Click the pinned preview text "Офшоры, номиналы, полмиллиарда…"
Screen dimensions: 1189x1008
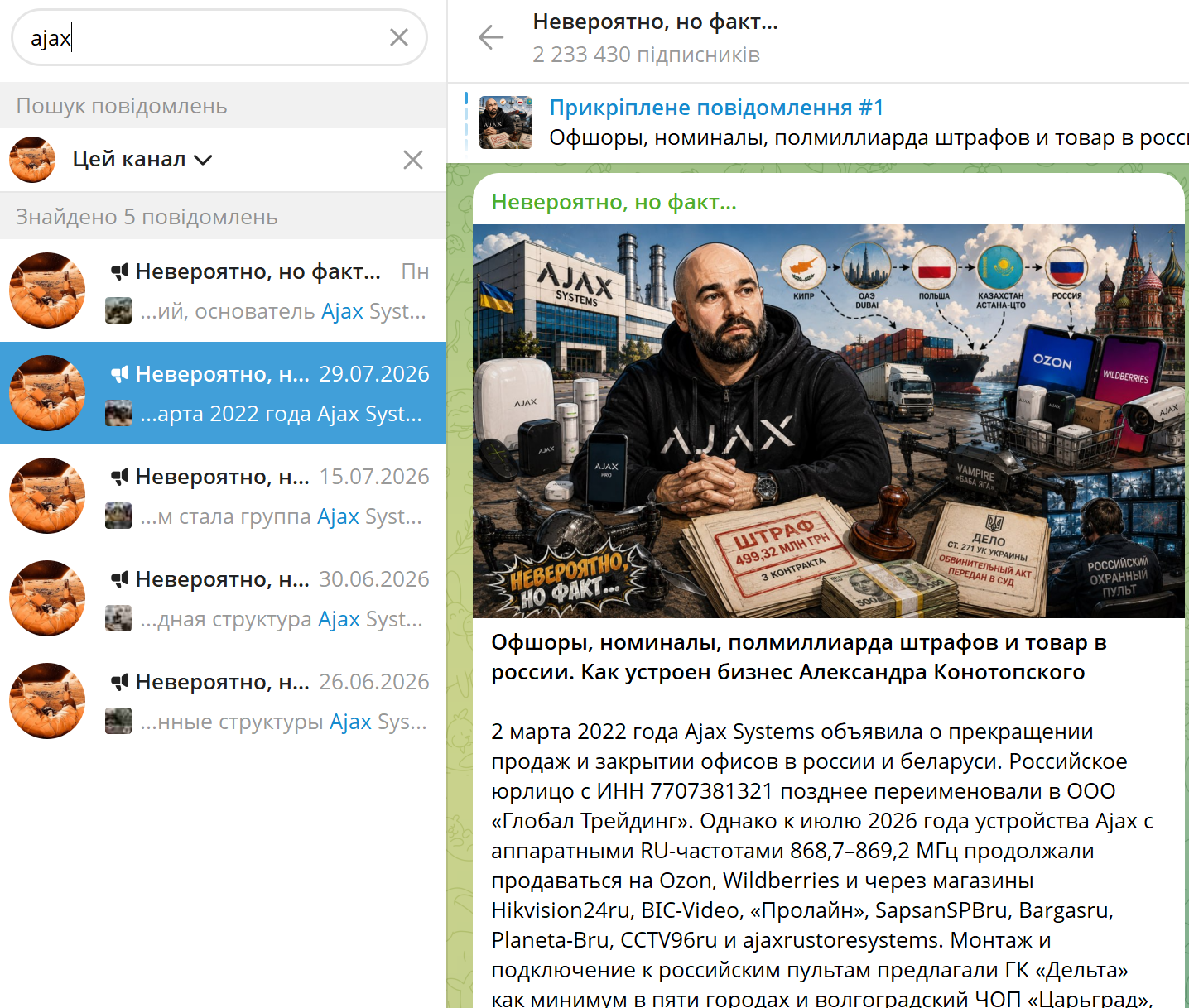click(x=869, y=137)
